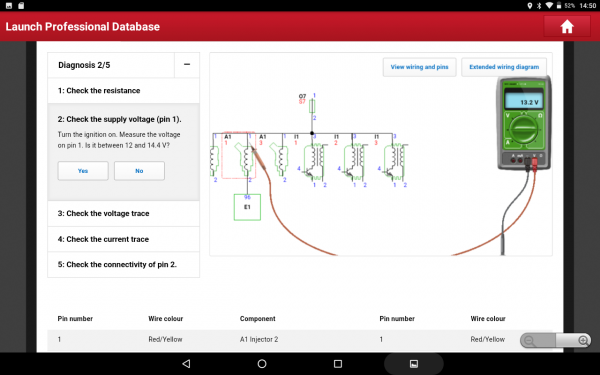Zoom in with the plus magnifier
This screenshot has height=375, width=600.
(583, 340)
